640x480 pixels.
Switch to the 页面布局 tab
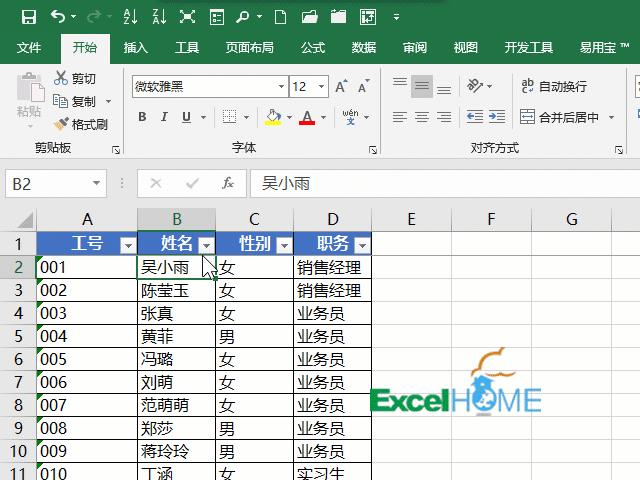(249, 48)
